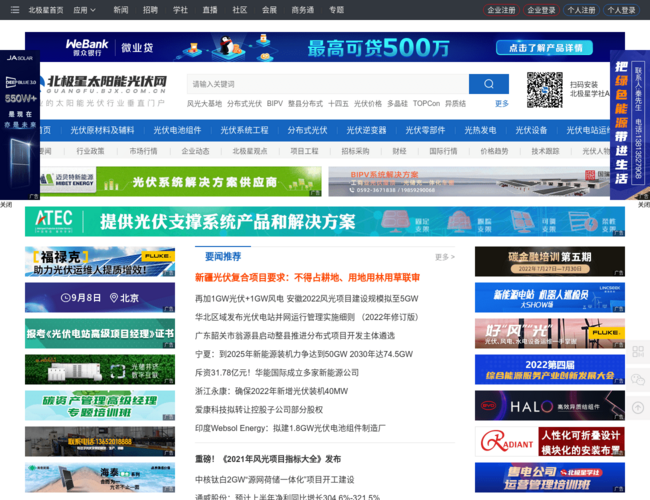Click the 企业注册 button
This screenshot has width=650, height=500.
(x=501, y=10)
